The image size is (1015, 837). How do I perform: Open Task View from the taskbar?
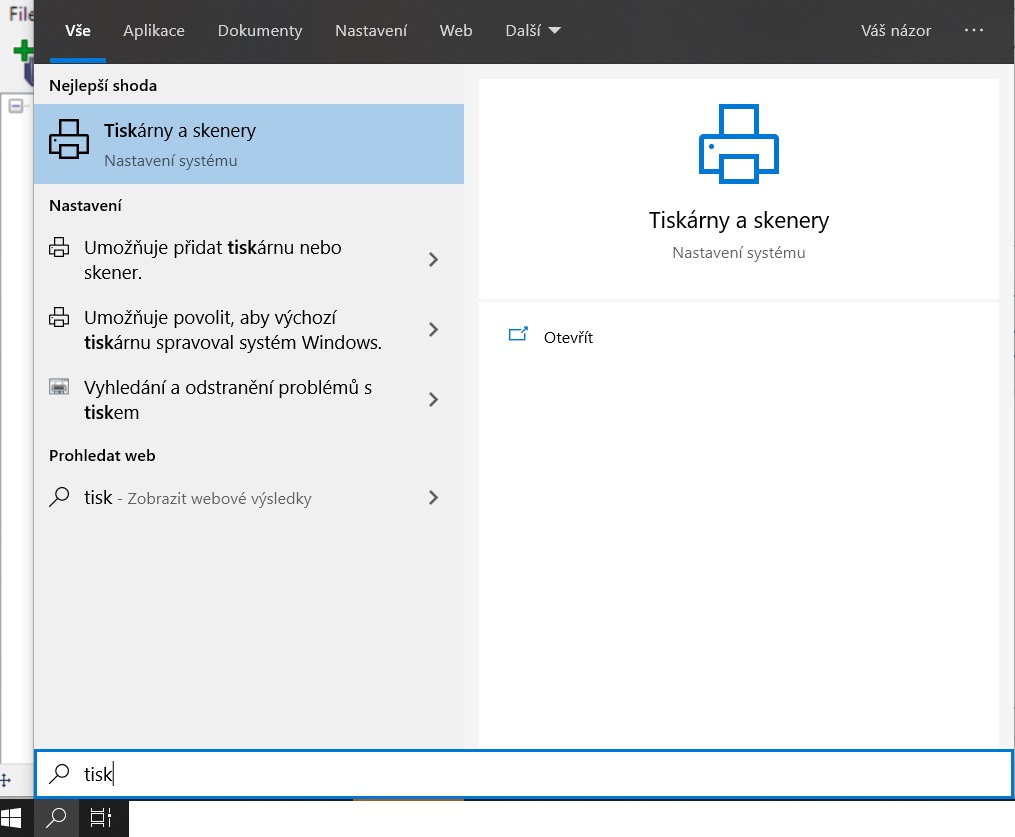tap(100, 817)
